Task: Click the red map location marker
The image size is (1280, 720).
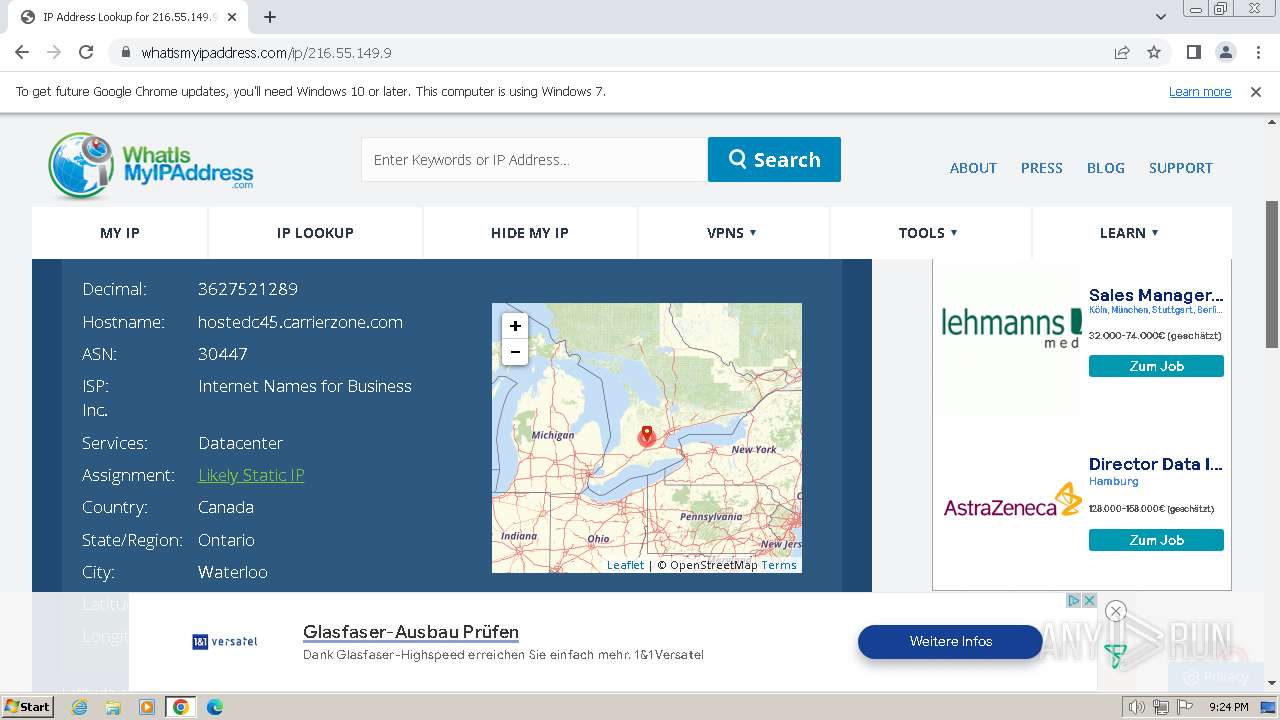Action: point(647,435)
